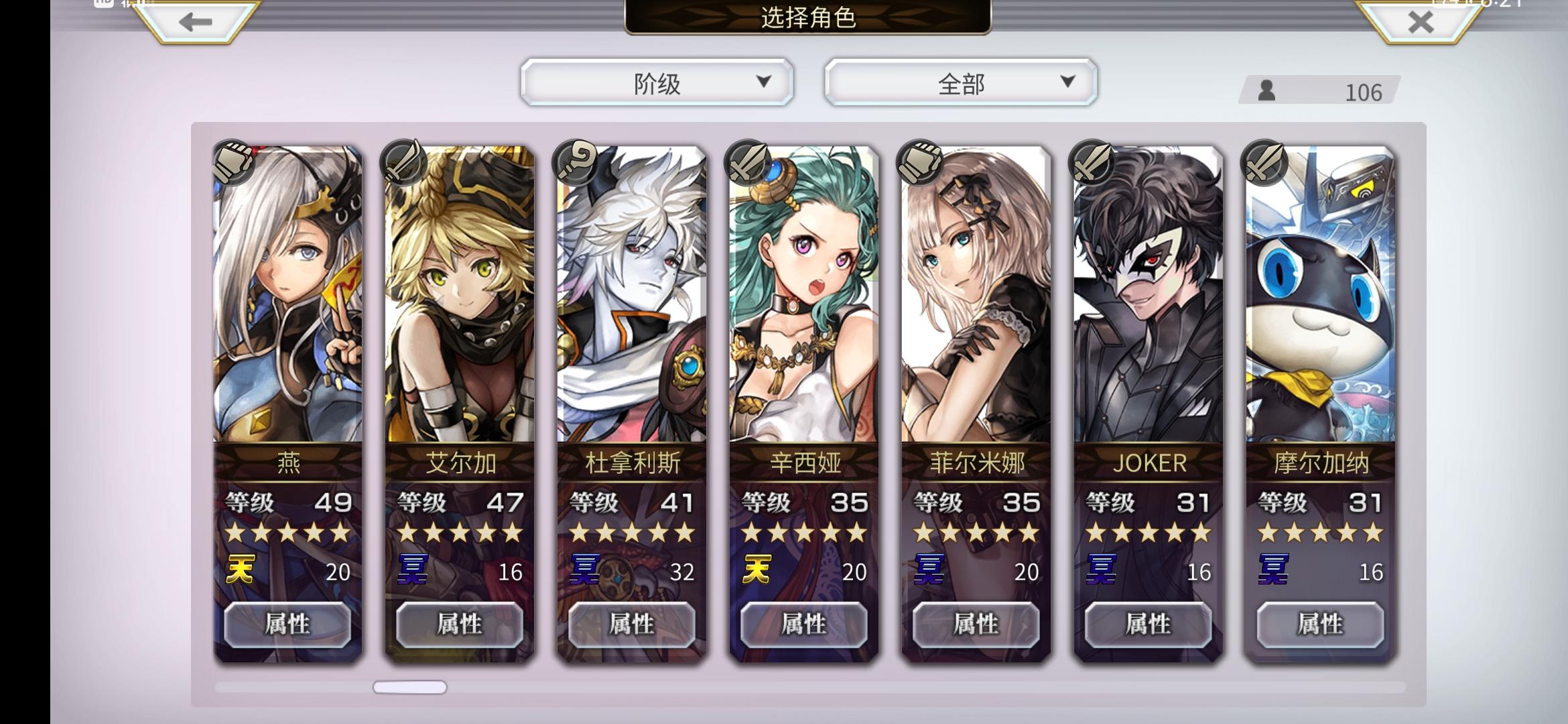View 属性 of 摩尔加纳

coord(1320,624)
